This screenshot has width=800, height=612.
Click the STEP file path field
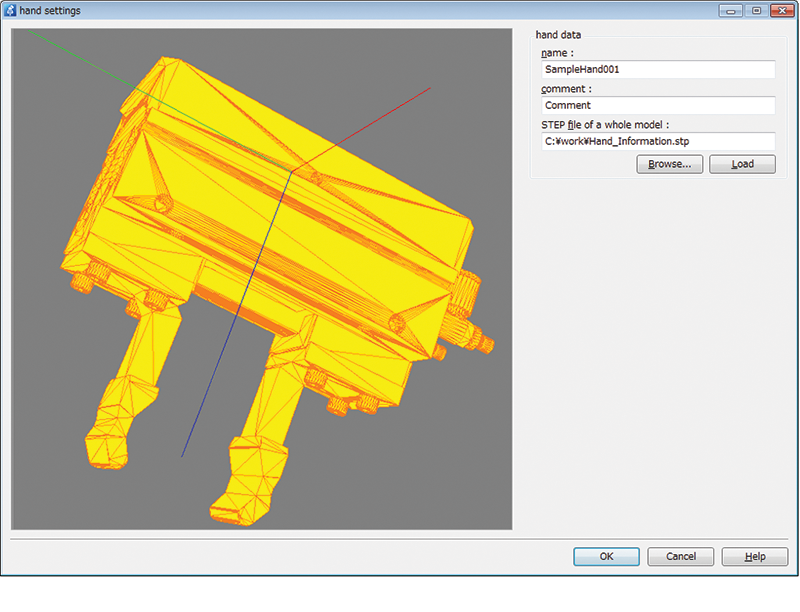(x=657, y=141)
